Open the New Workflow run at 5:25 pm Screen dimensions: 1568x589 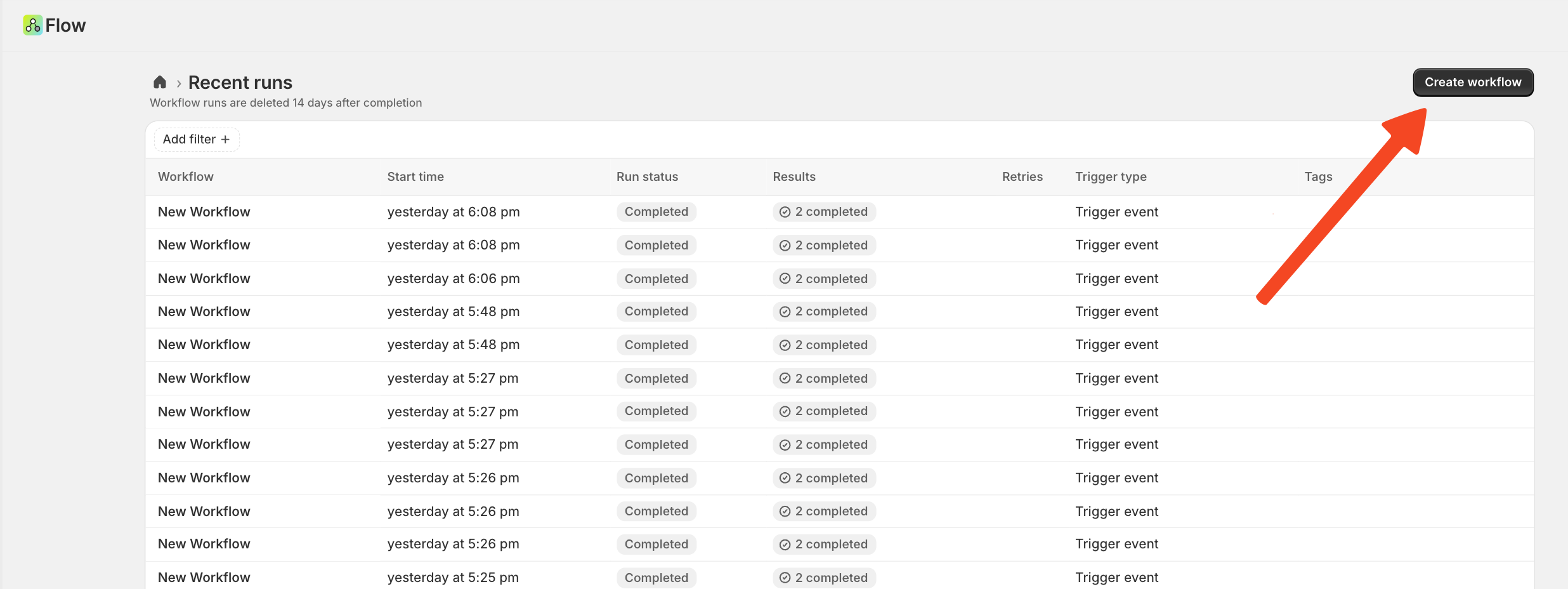(x=204, y=578)
